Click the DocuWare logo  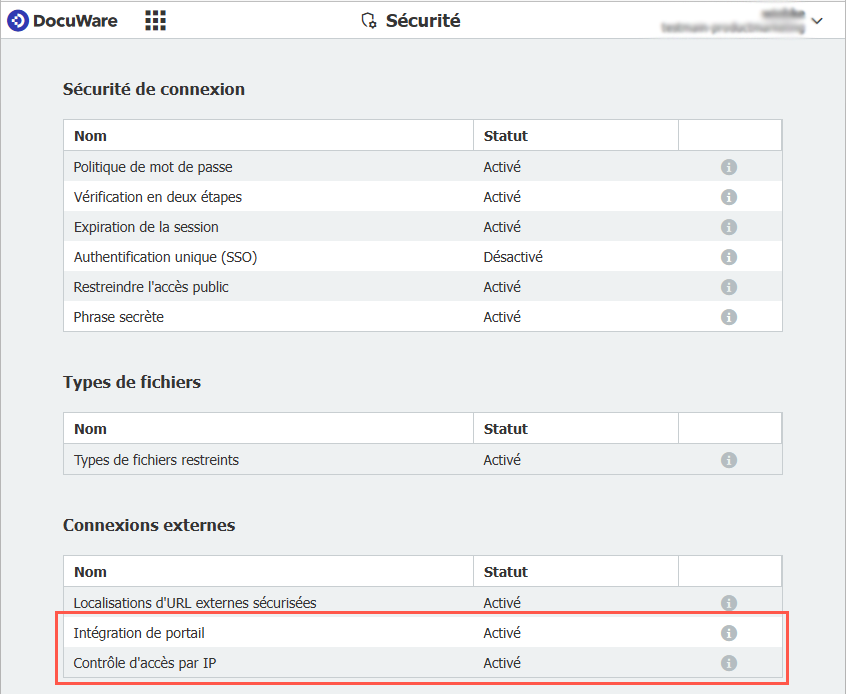point(62,20)
